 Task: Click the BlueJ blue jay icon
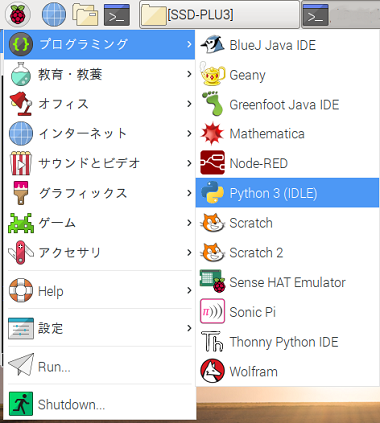[212, 44]
